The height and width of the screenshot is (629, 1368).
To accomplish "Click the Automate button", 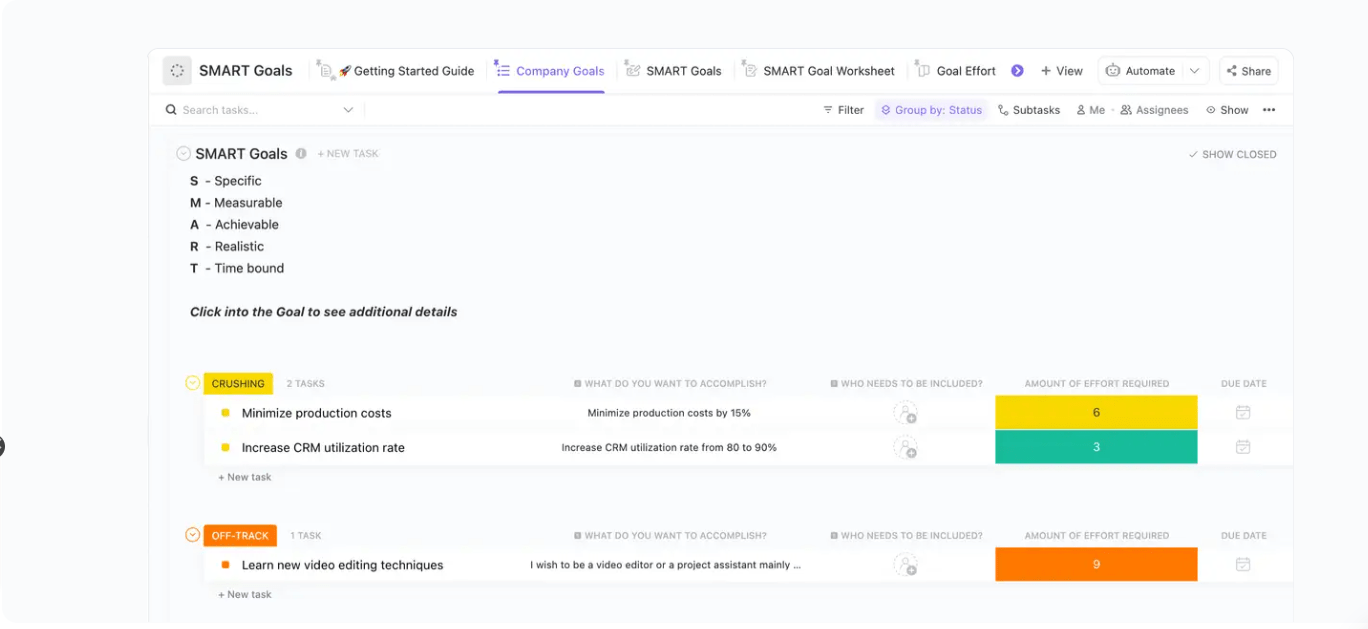I will point(1141,71).
